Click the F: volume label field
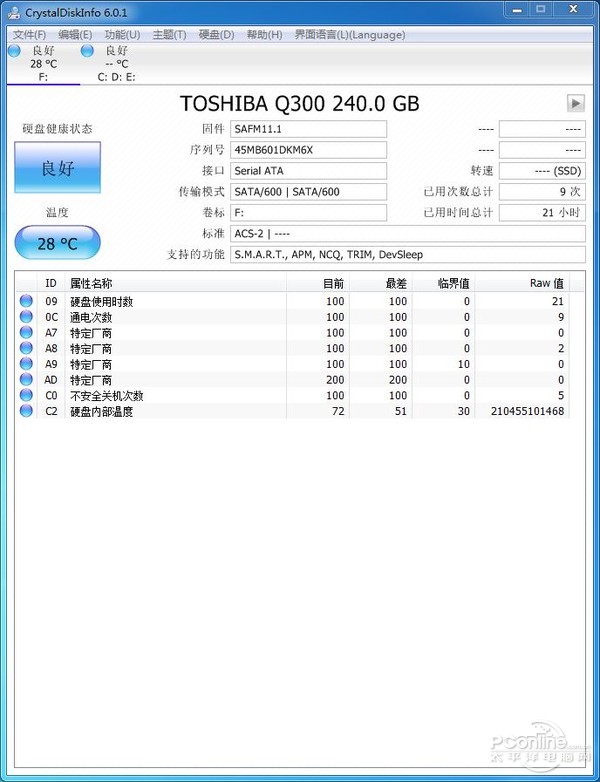600x782 pixels. click(308, 213)
